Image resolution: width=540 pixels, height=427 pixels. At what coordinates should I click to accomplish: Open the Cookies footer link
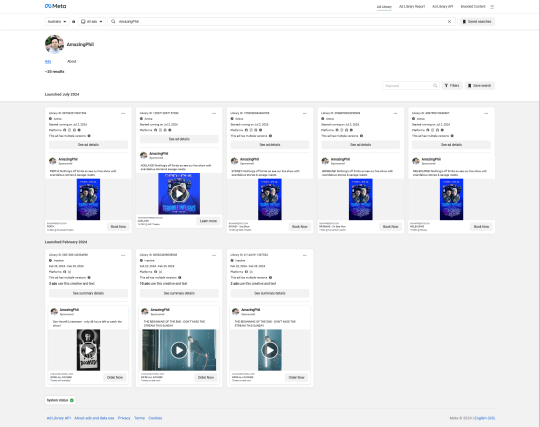point(155,418)
